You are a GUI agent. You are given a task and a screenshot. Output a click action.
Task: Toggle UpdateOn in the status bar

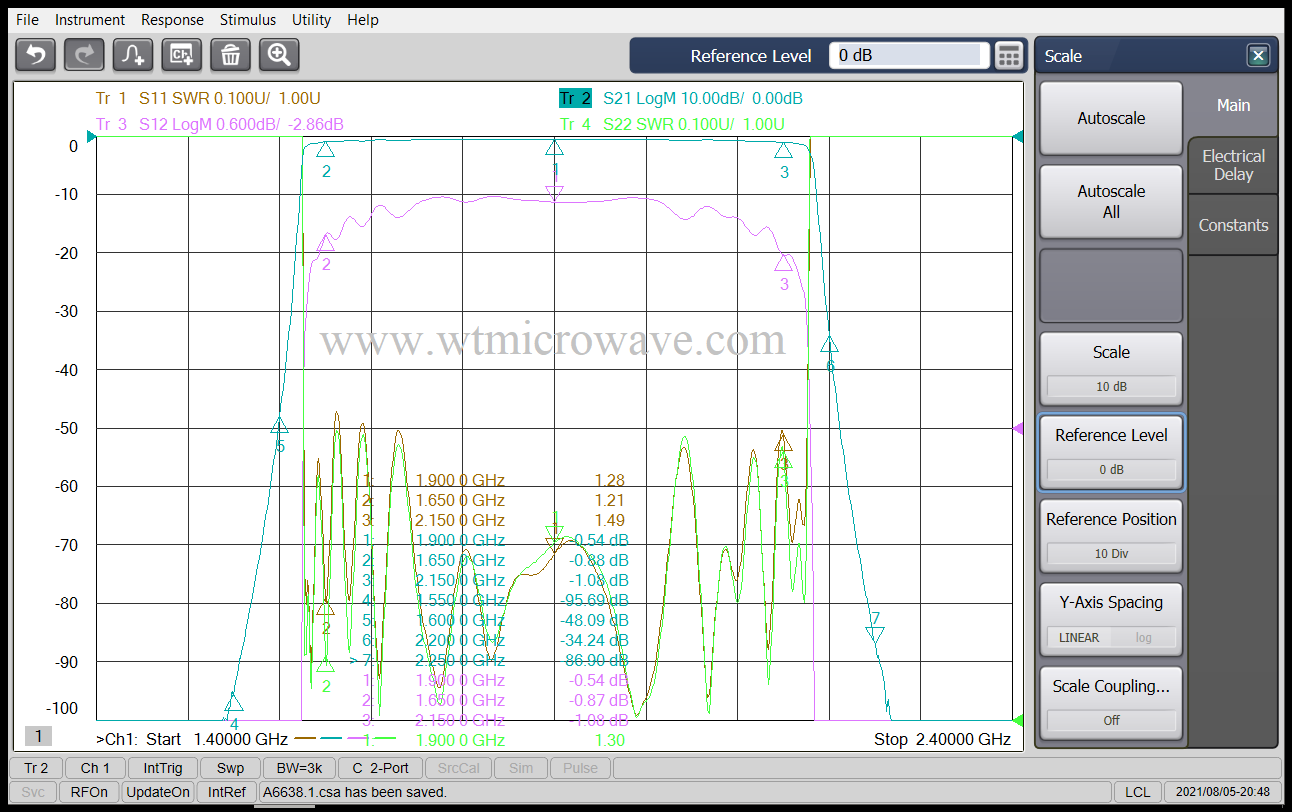tap(158, 791)
